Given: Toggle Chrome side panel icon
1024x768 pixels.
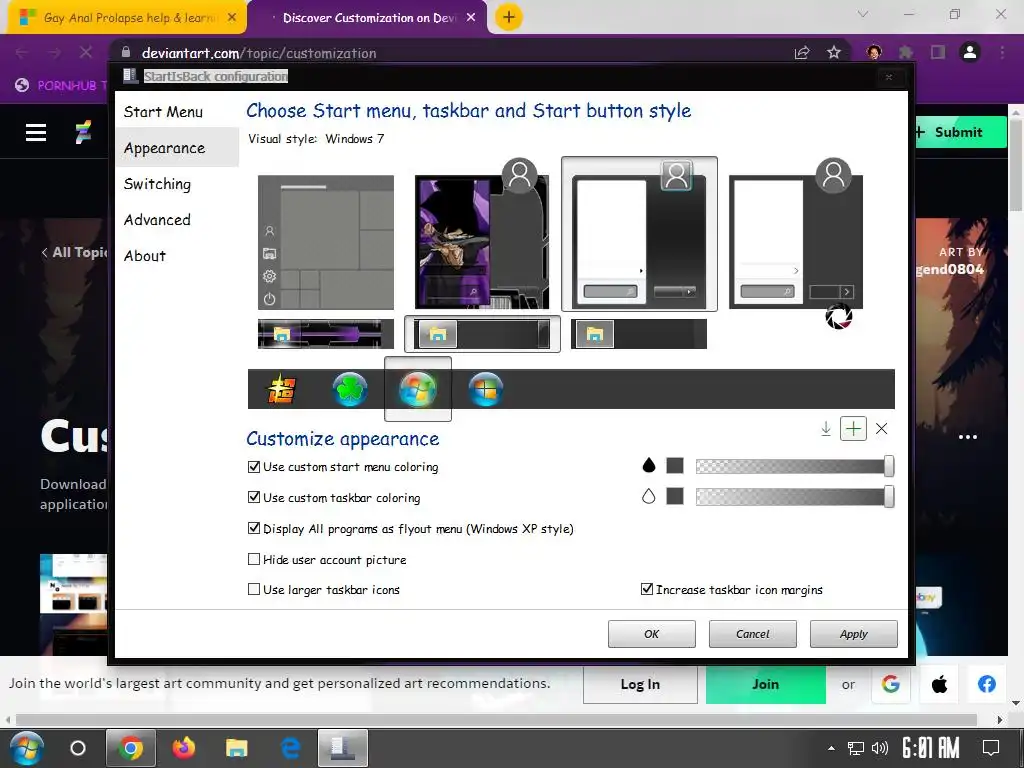Looking at the screenshot, I should pyautogui.click(x=938, y=52).
